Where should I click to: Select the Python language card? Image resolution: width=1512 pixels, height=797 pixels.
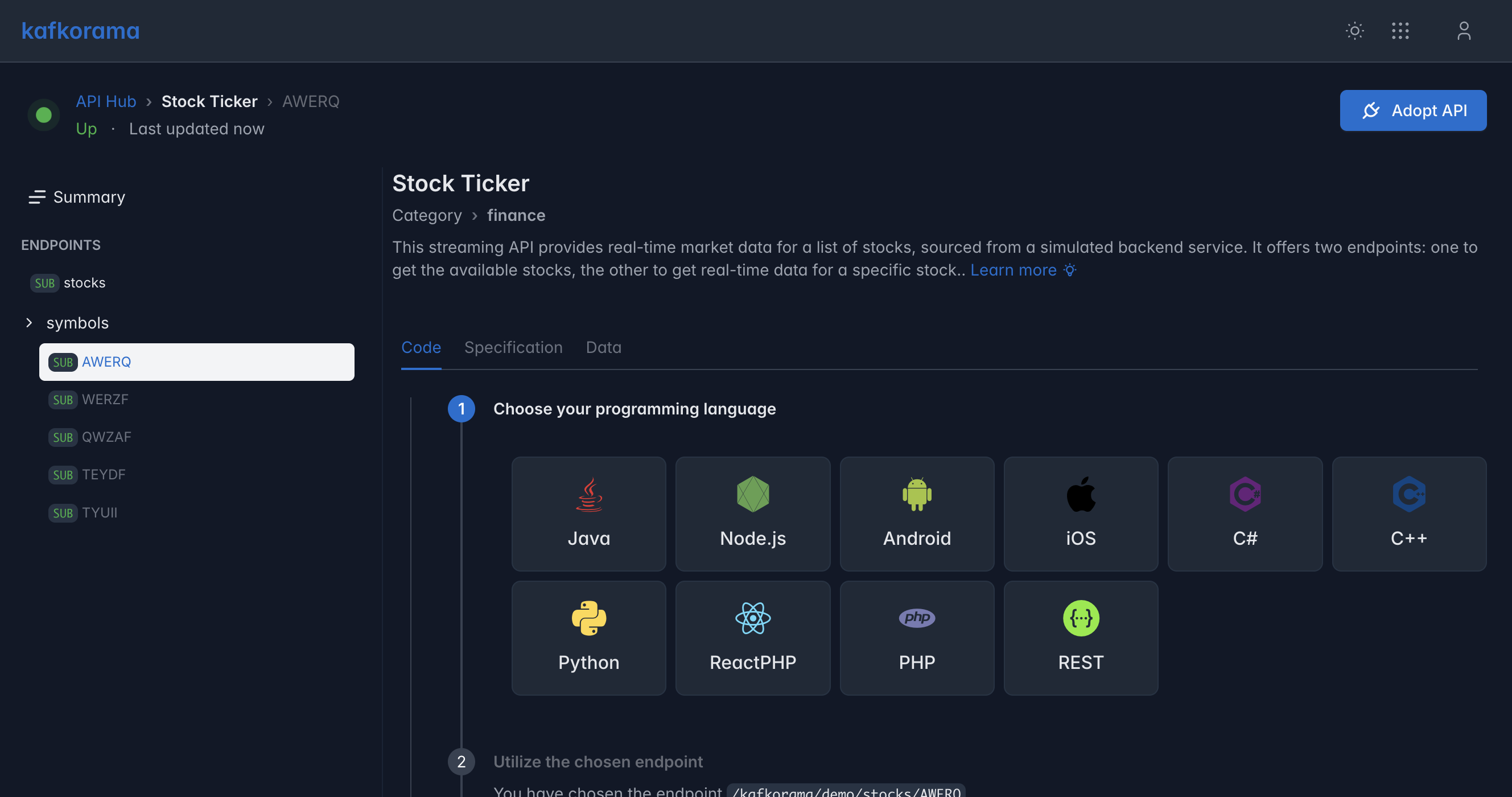[x=589, y=638]
